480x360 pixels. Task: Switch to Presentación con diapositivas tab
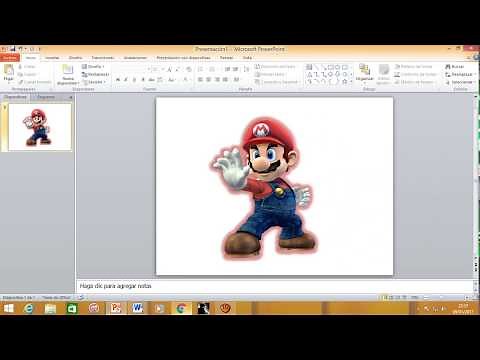[183, 58]
